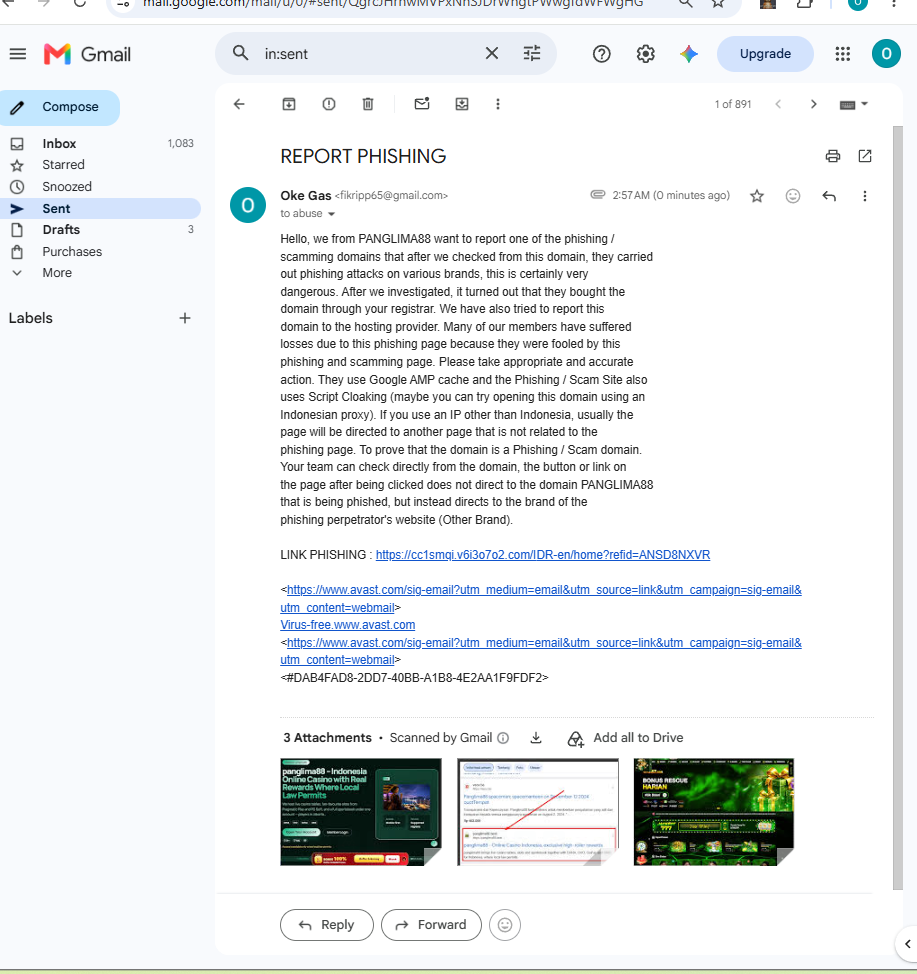Show Scanned by Gmail info icon
The height and width of the screenshot is (974, 917).
503,738
